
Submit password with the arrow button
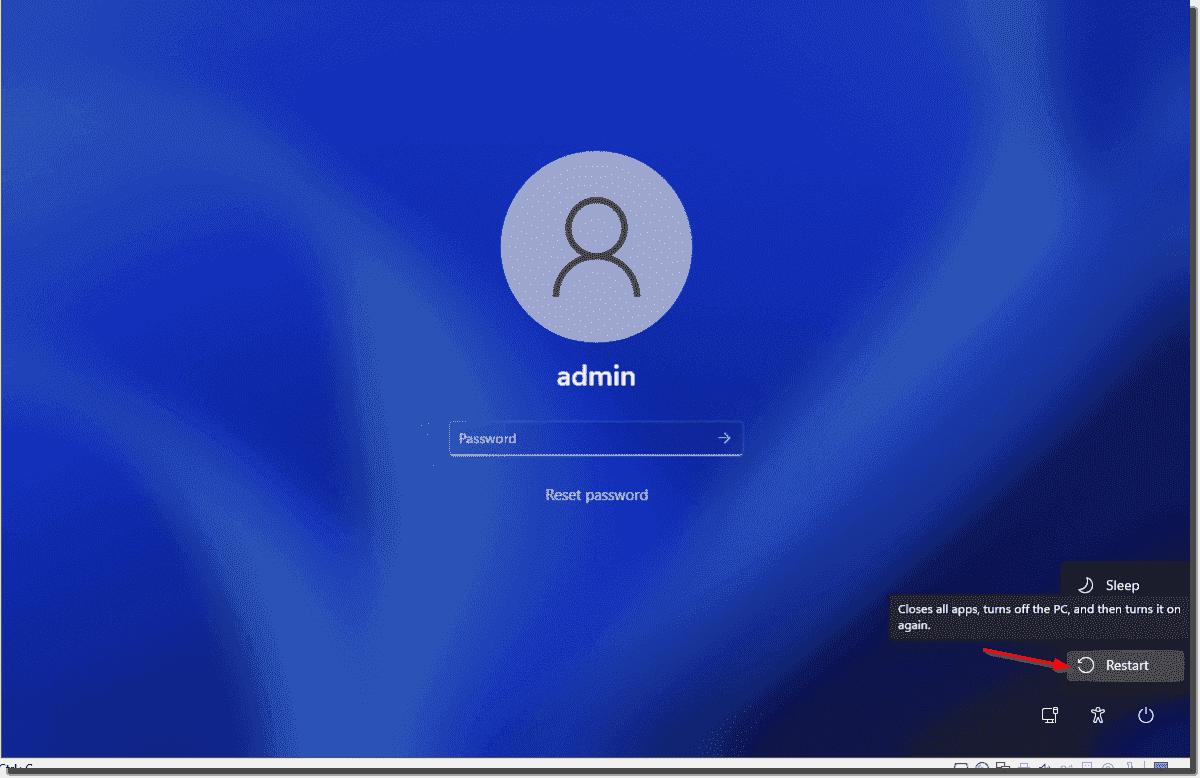tap(724, 438)
